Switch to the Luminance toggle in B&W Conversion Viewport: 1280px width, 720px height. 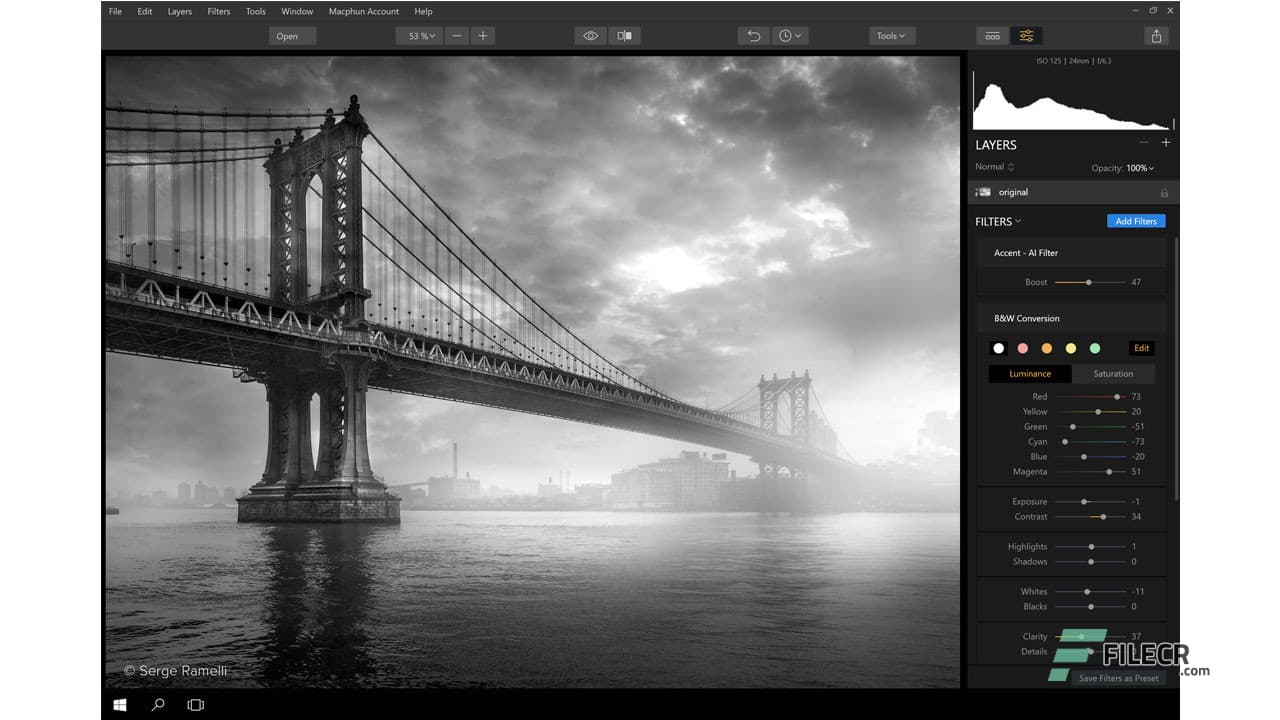[1029, 373]
